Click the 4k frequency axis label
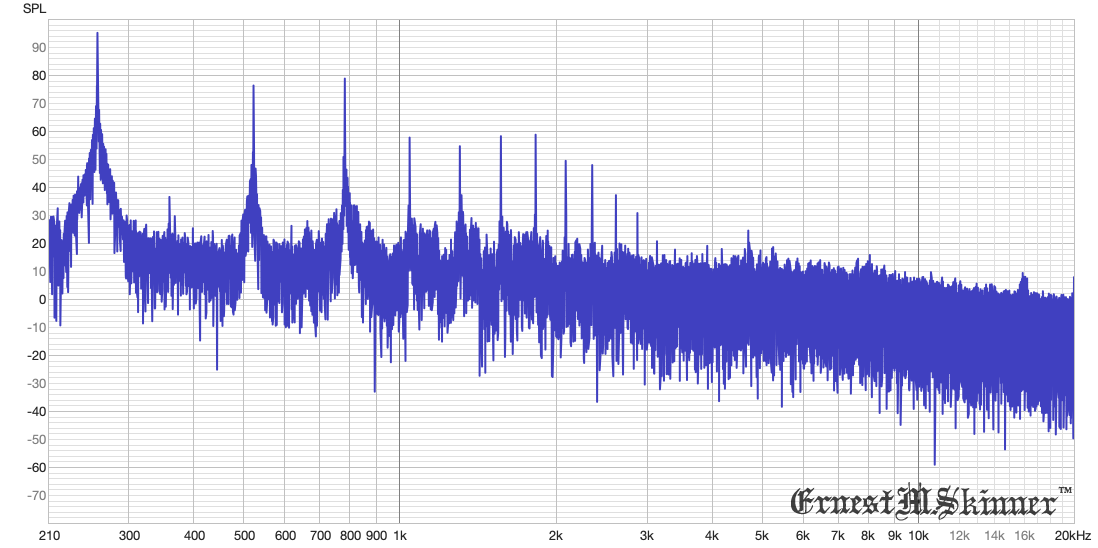Viewport: 1098px width, 548px height. coord(713,535)
